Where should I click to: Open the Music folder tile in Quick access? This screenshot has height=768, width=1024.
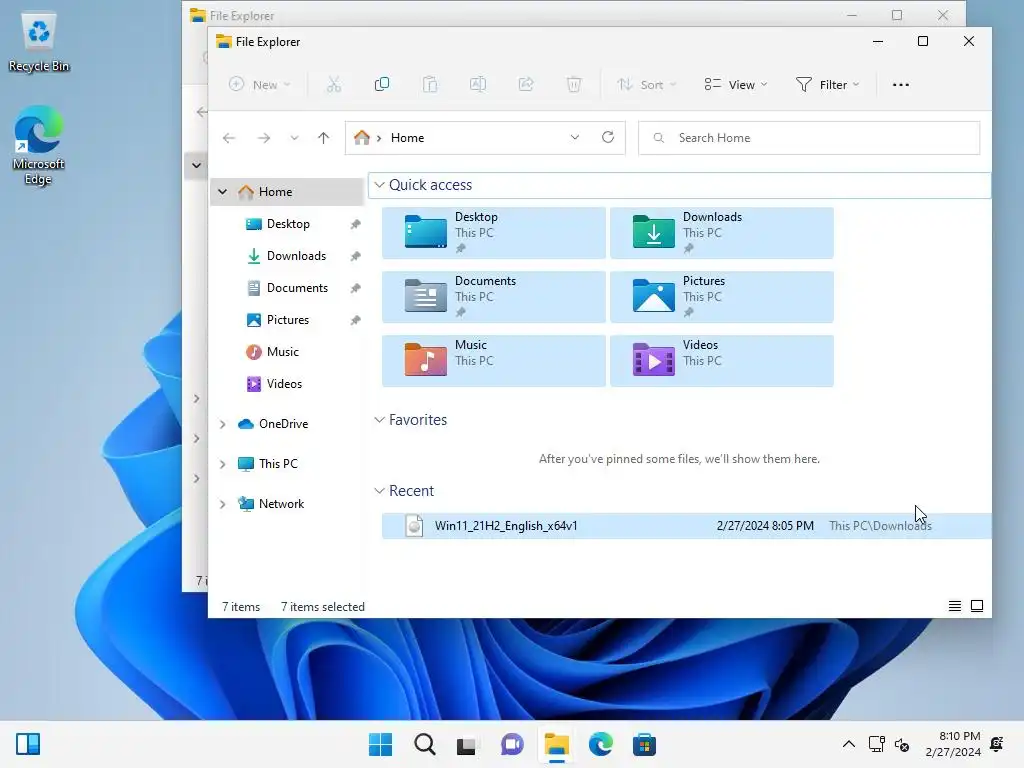coord(494,360)
